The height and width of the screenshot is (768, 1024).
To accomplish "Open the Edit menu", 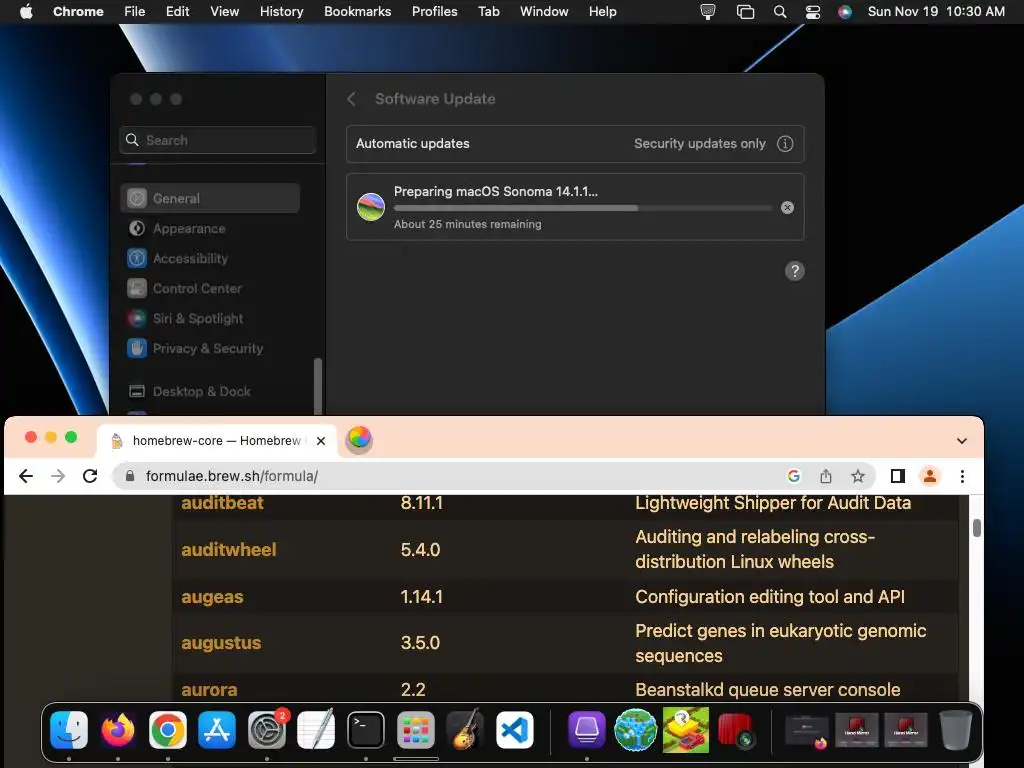I will tap(177, 12).
